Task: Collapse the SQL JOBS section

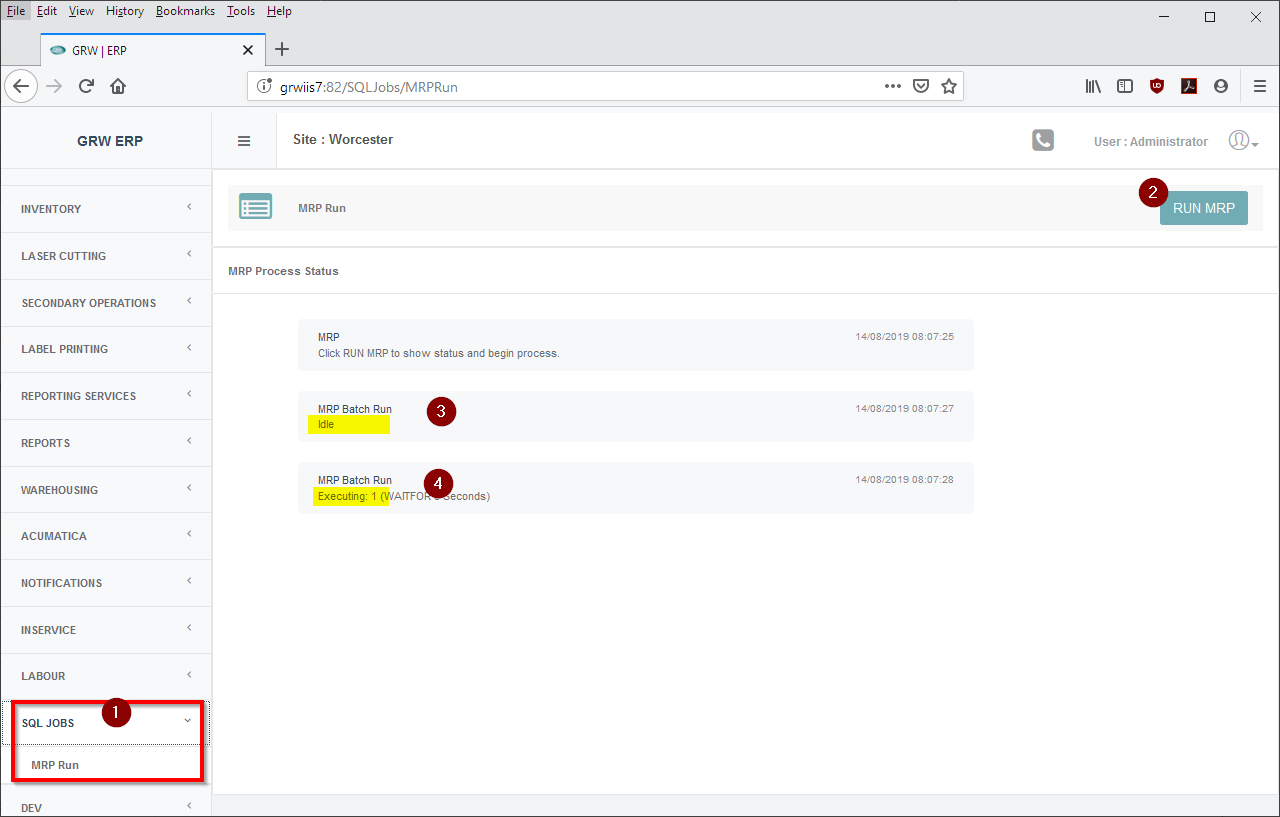Action: click(105, 723)
